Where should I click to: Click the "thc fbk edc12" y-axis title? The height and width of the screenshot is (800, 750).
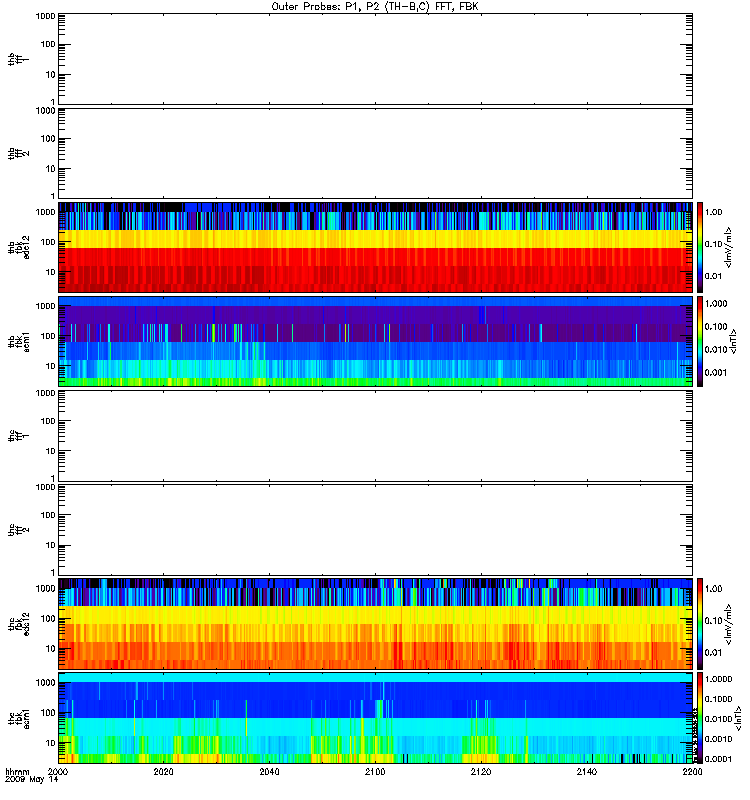[19, 624]
